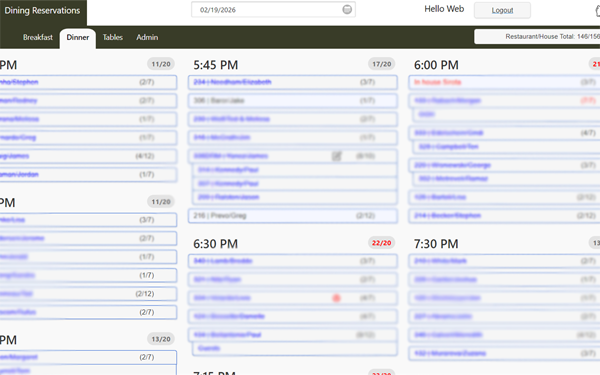This screenshot has width=600, height=375.
Task: Click the 17/20 badge for 5:45 PM
Action: pos(382,64)
